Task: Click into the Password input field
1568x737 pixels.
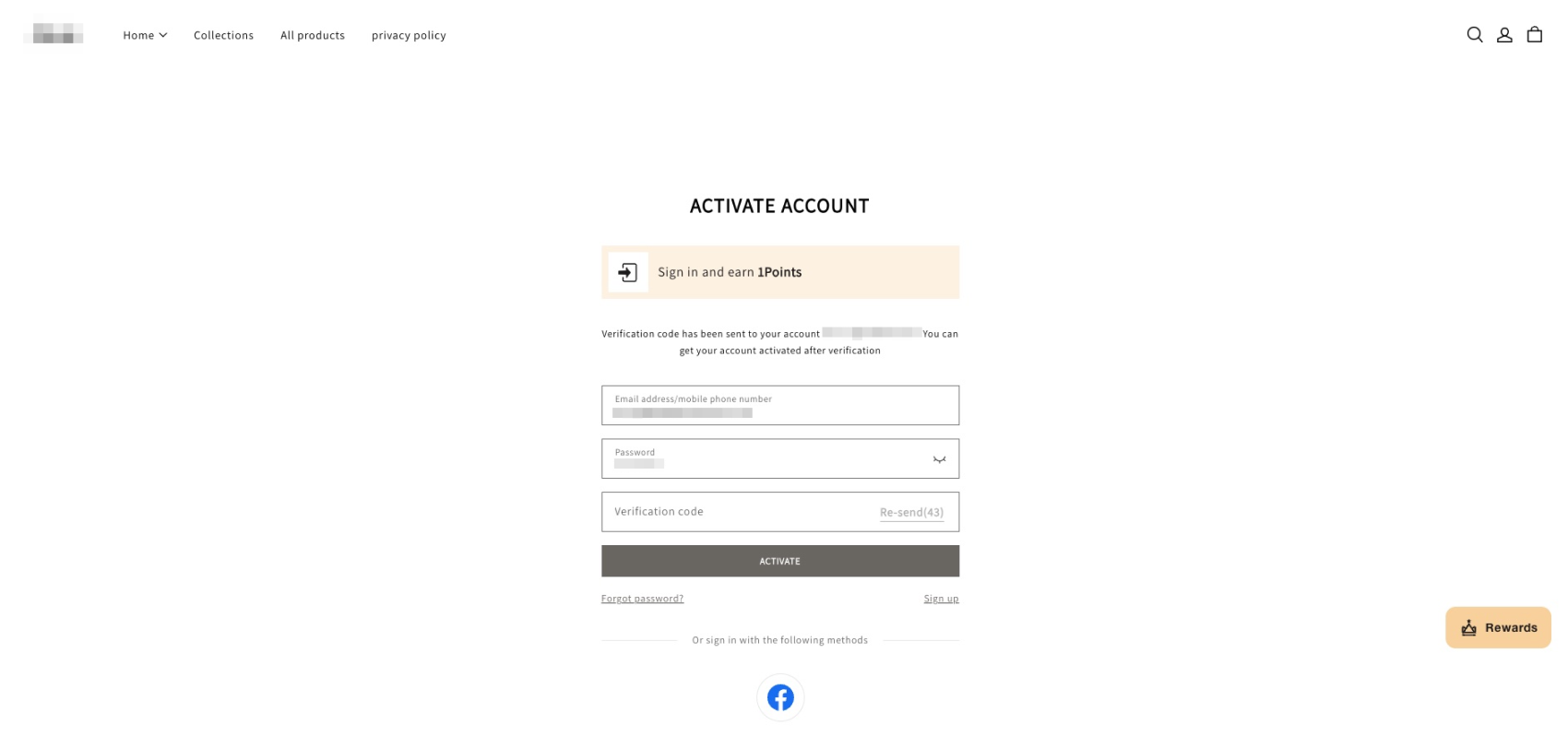Action: point(766,459)
